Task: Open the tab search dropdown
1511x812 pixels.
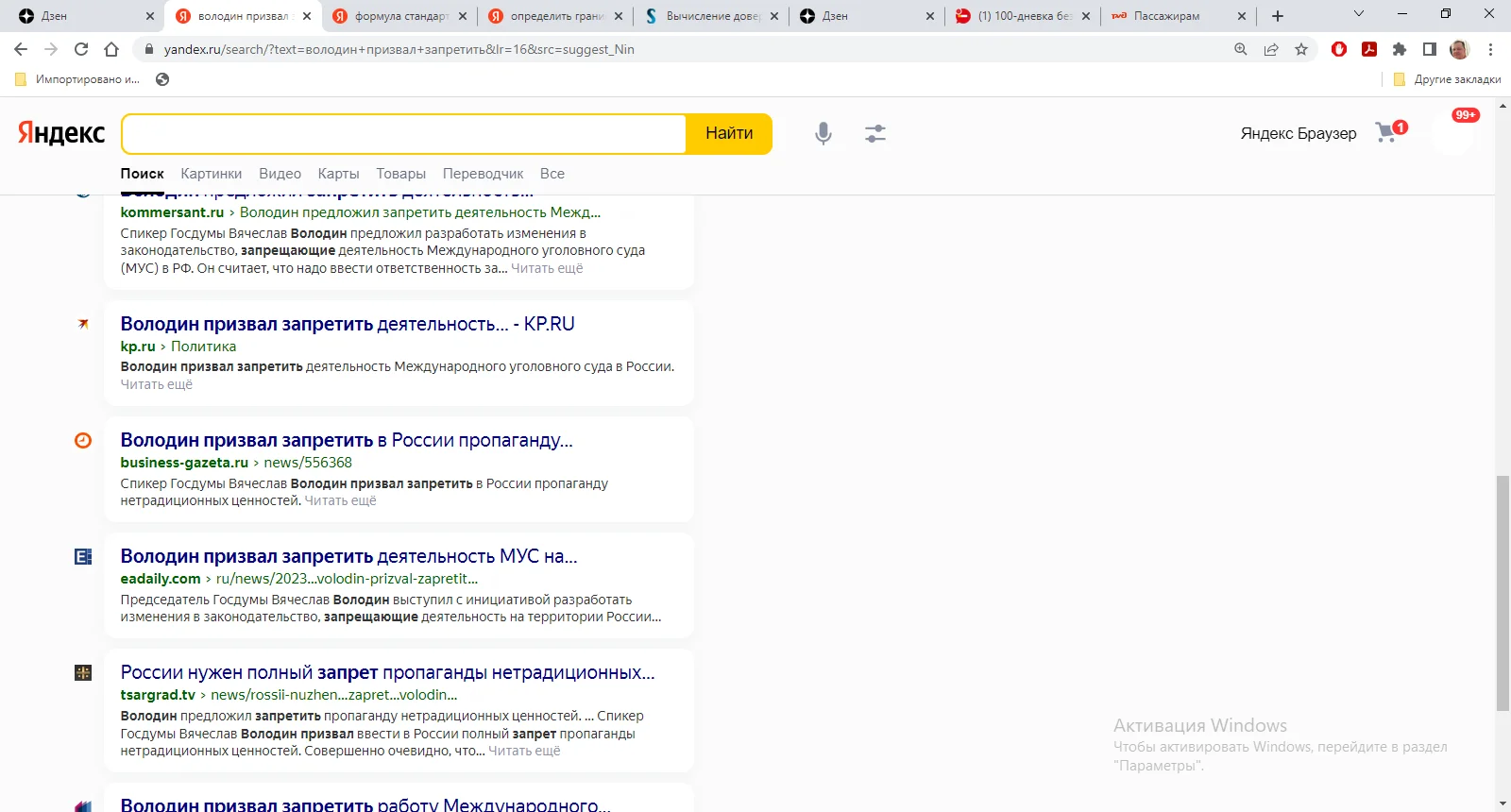Action: click(x=1359, y=14)
